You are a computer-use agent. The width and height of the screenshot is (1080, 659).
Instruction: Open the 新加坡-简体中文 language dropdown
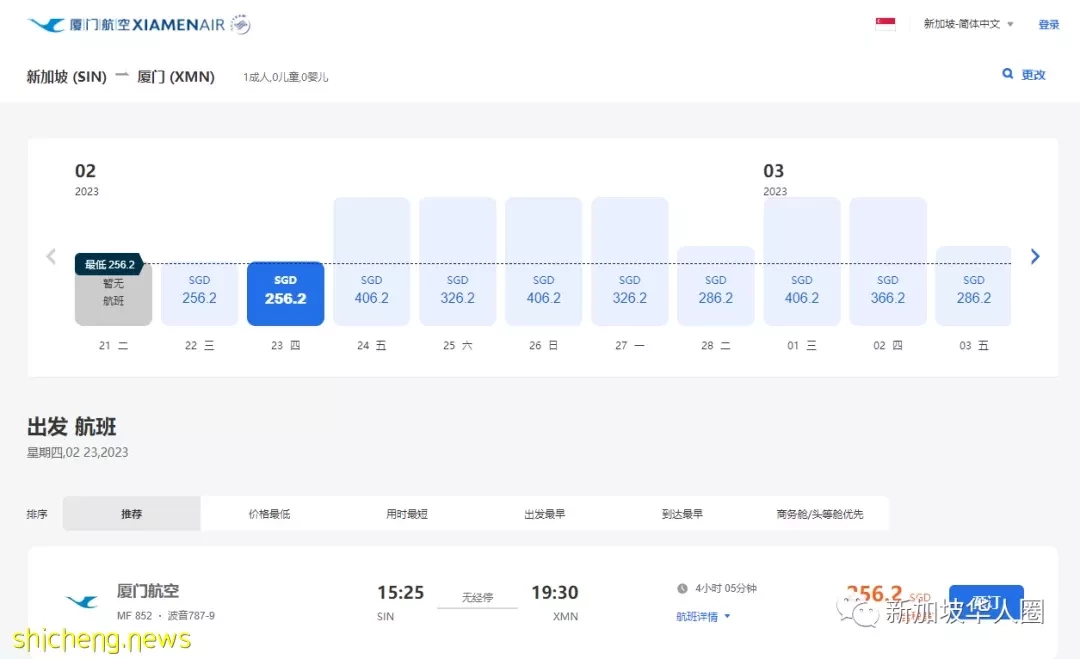968,24
